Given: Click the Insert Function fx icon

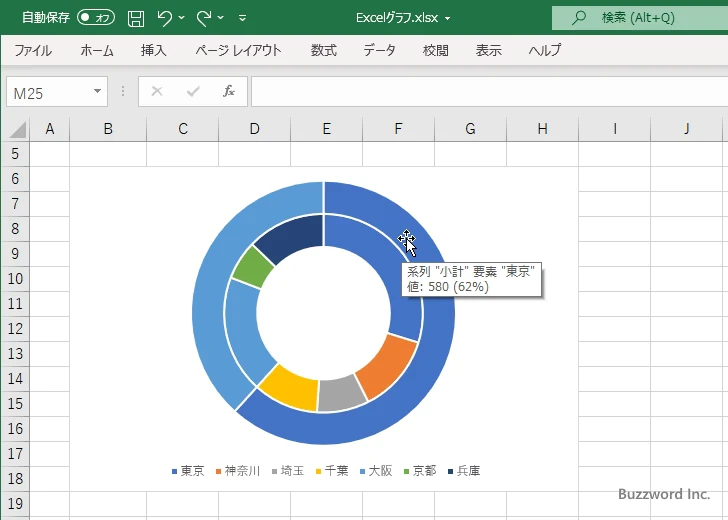Looking at the screenshot, I should click(x=228, y=91).
